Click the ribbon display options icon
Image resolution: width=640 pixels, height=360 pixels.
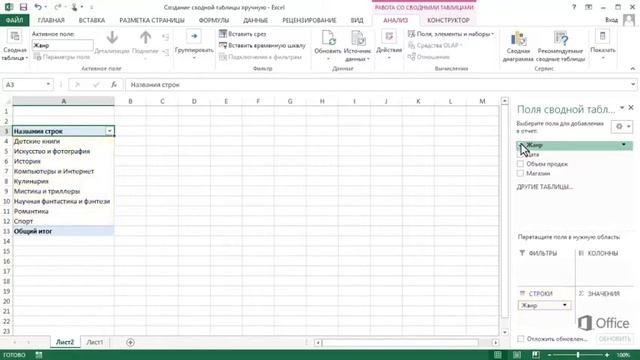[x=589, y=7]
